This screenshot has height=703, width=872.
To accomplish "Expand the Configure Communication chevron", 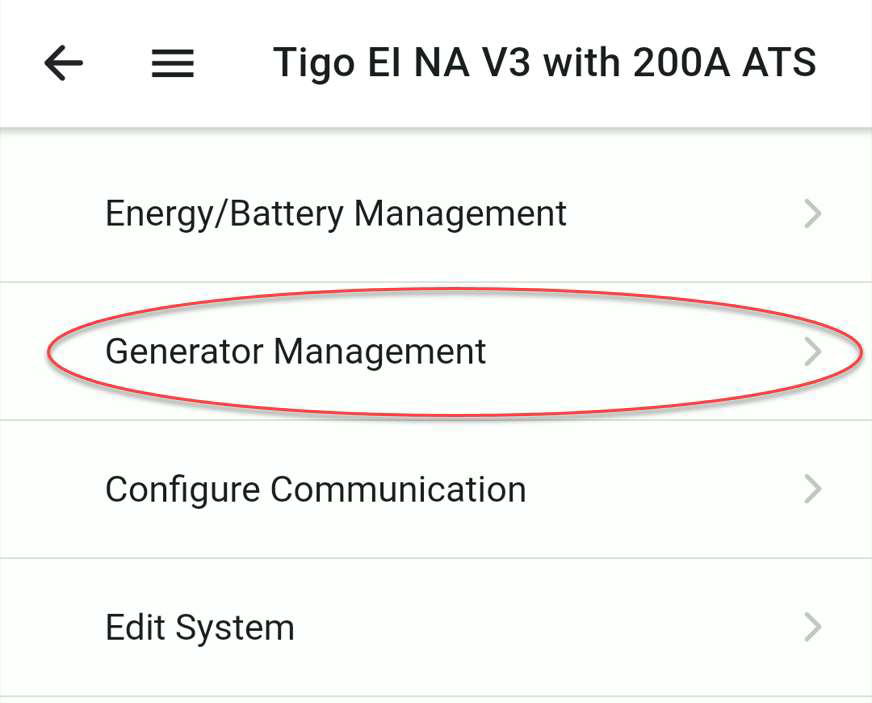I will pyautogui.click(x=813, y=489).
